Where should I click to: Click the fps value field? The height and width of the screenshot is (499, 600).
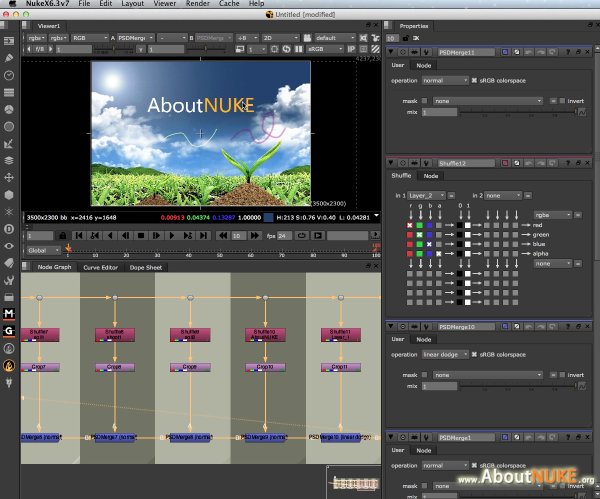[x=284, y=236]
